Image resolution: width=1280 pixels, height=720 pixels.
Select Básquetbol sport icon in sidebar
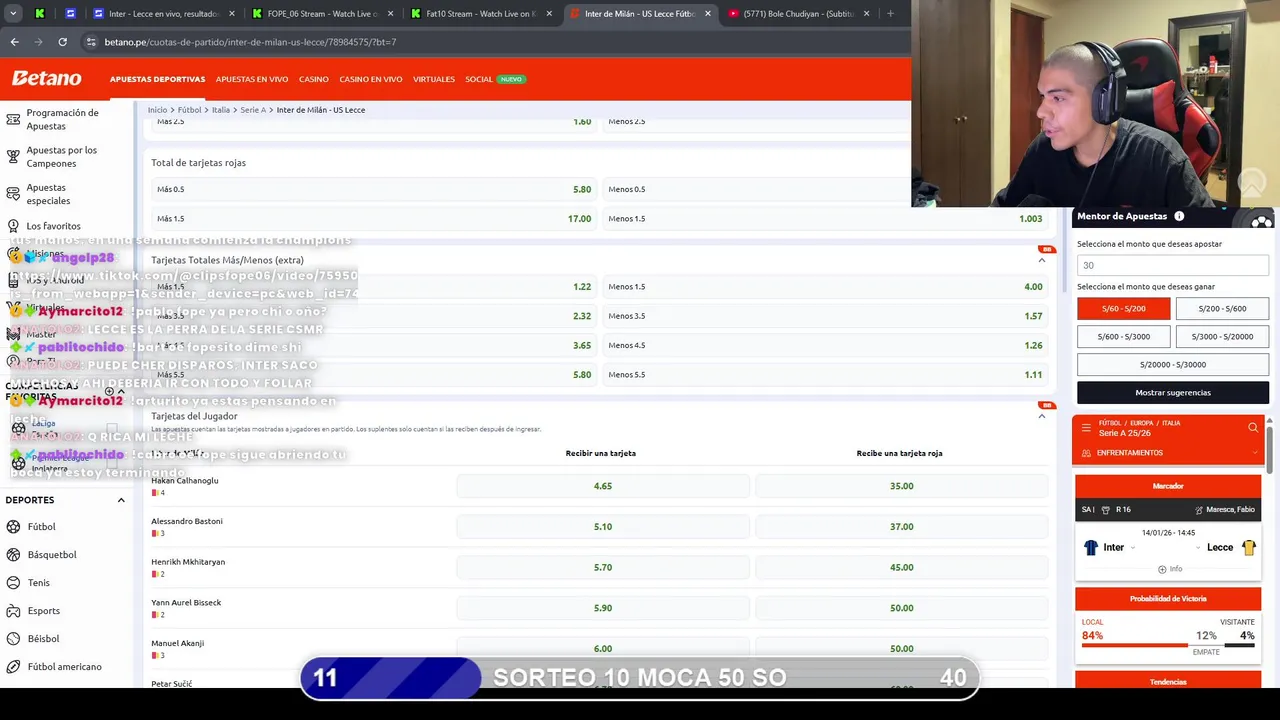click(x=13, y=555)
